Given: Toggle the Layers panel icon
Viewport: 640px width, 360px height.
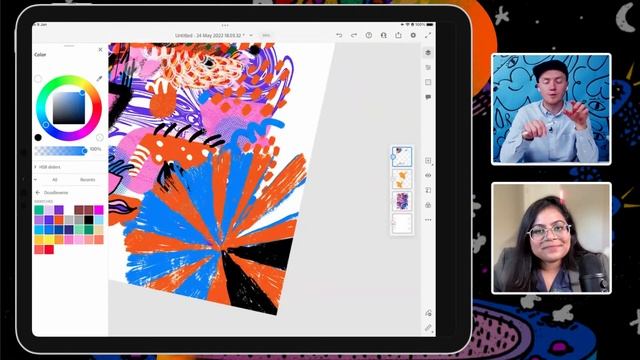Looking at the screenshot, I should 428,52.
